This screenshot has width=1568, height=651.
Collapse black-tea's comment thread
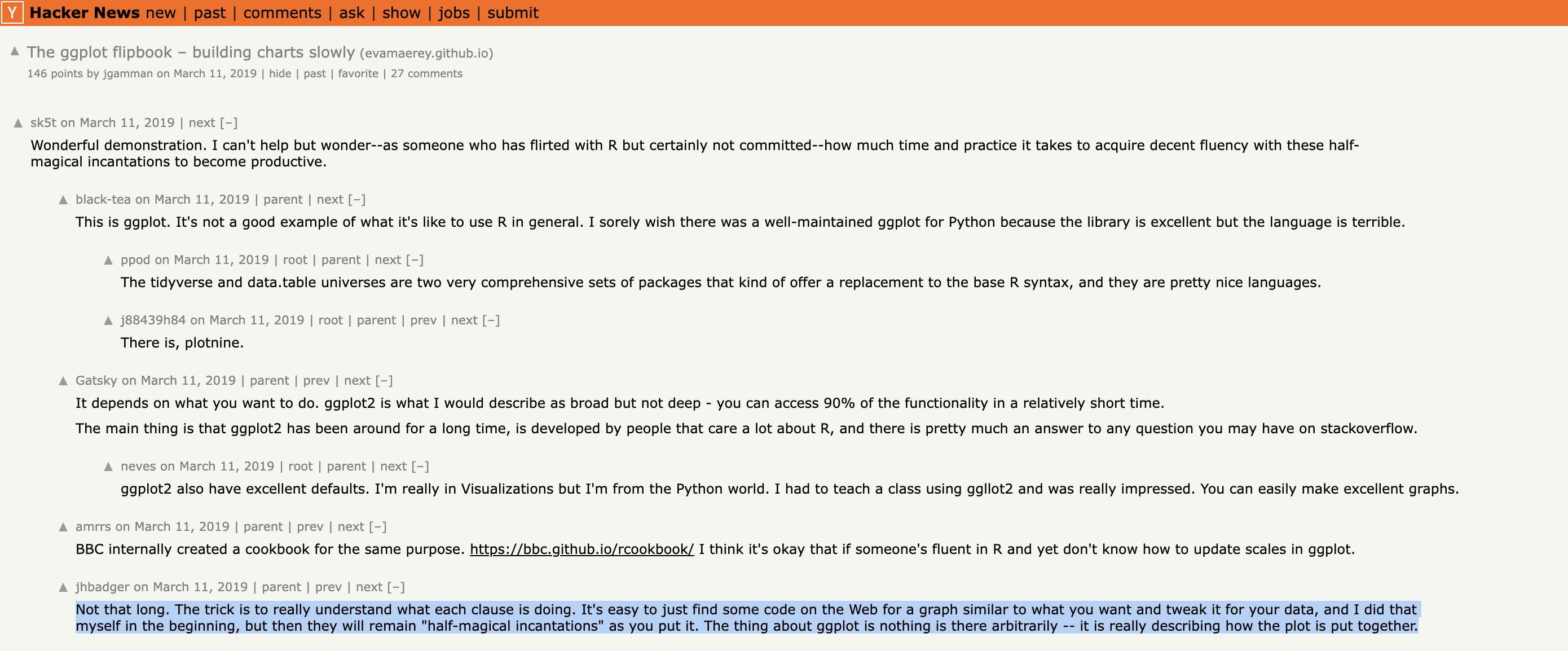tap(356, 200)
